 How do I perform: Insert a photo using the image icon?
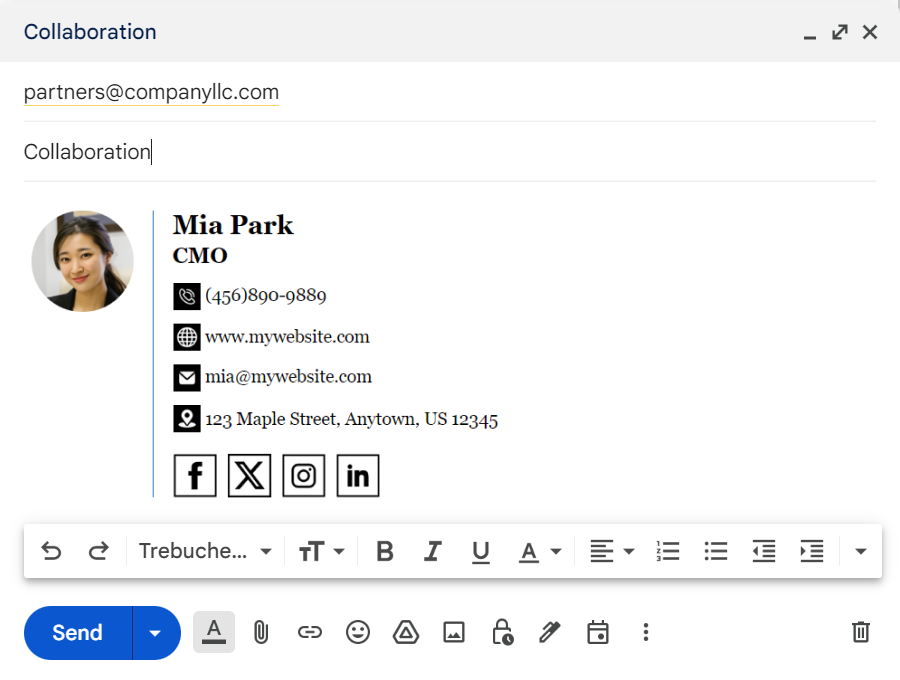click(454, 632)
